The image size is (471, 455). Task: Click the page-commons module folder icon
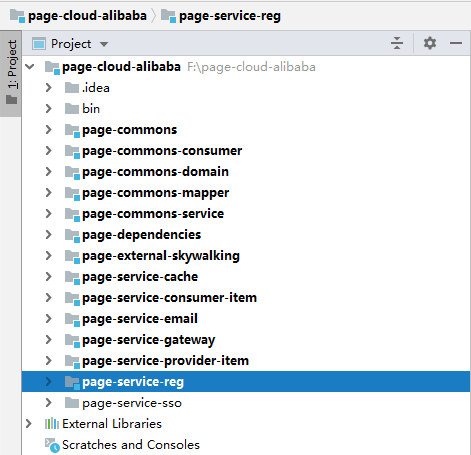tap(72, 130)
